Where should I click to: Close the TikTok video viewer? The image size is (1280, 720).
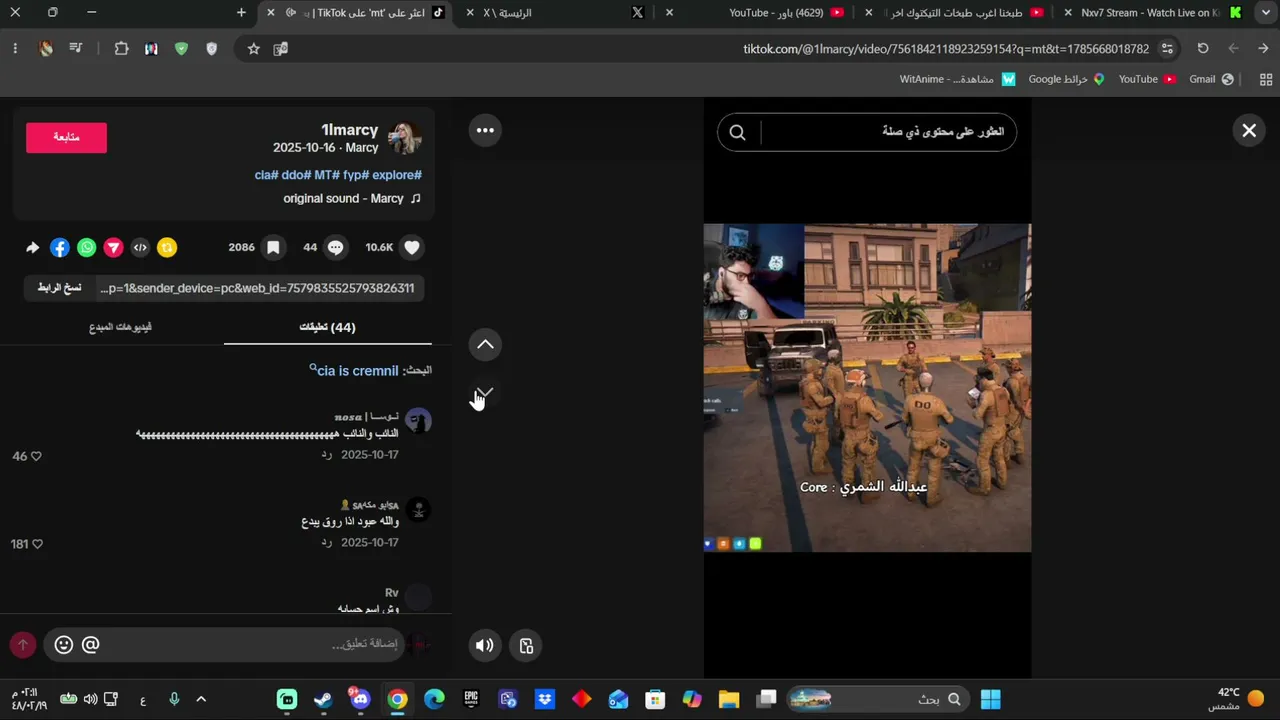[x=1249, y=130]
